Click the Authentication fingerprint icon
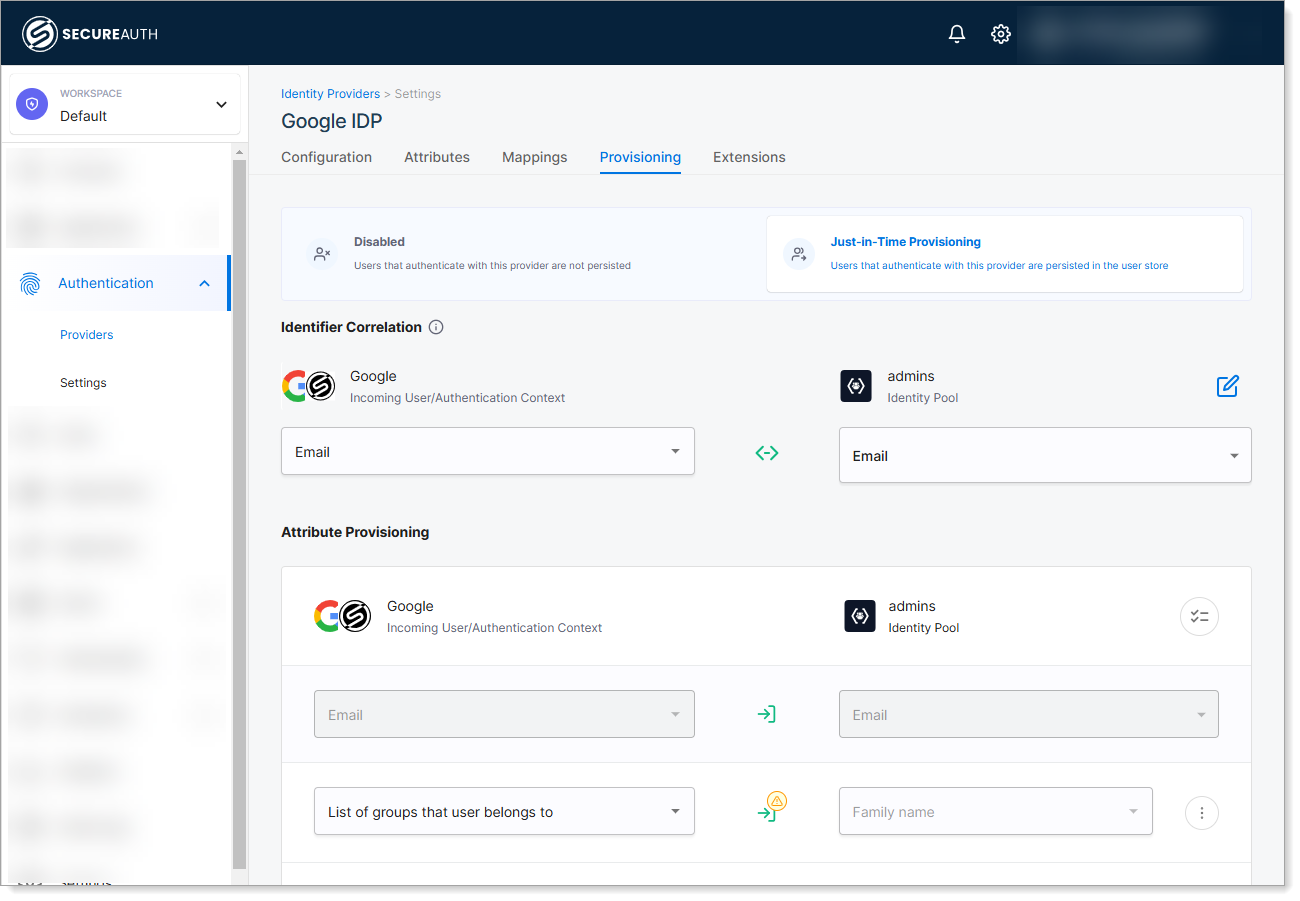The height and width of the screenshot is (901, 1300). (x=31, y=283)
